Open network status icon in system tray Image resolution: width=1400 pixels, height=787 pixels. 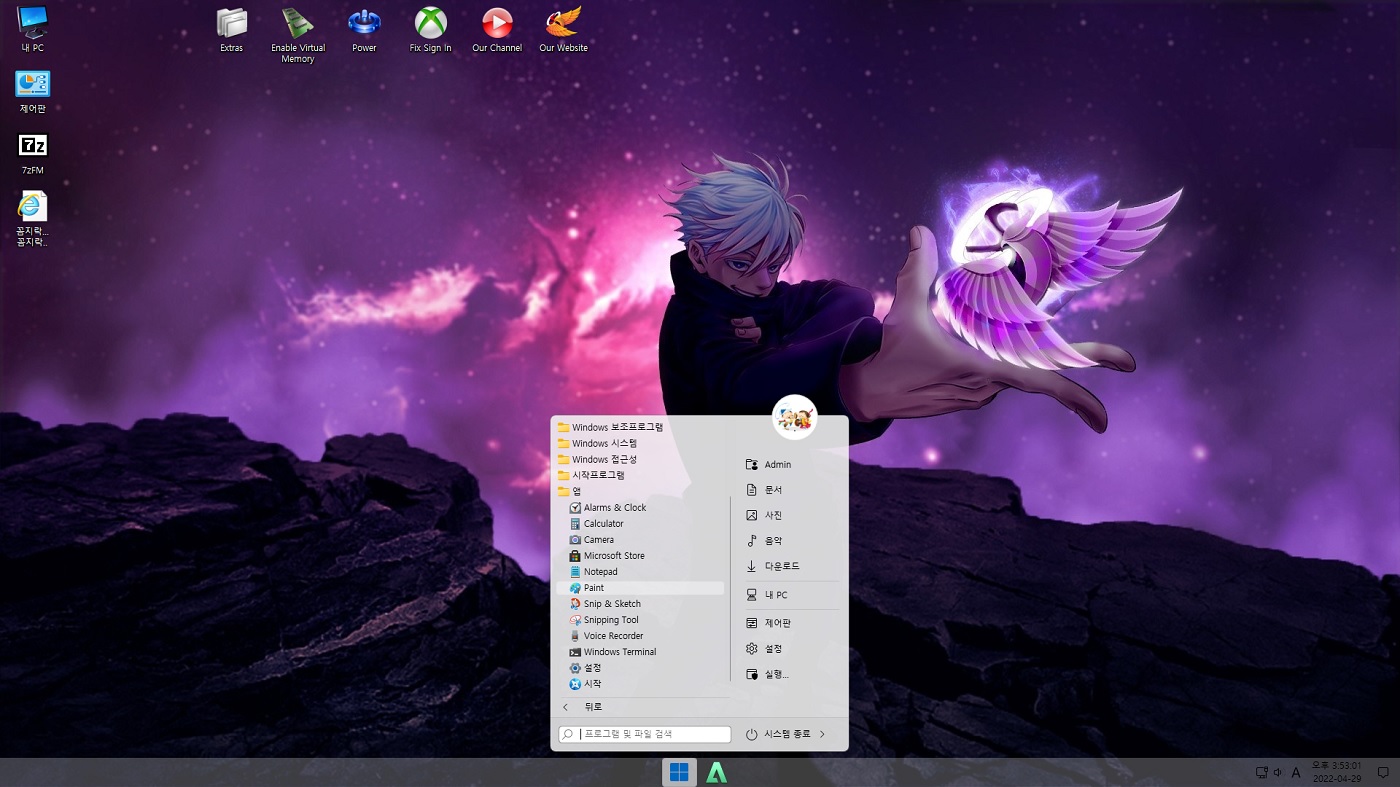[1262, 772]
